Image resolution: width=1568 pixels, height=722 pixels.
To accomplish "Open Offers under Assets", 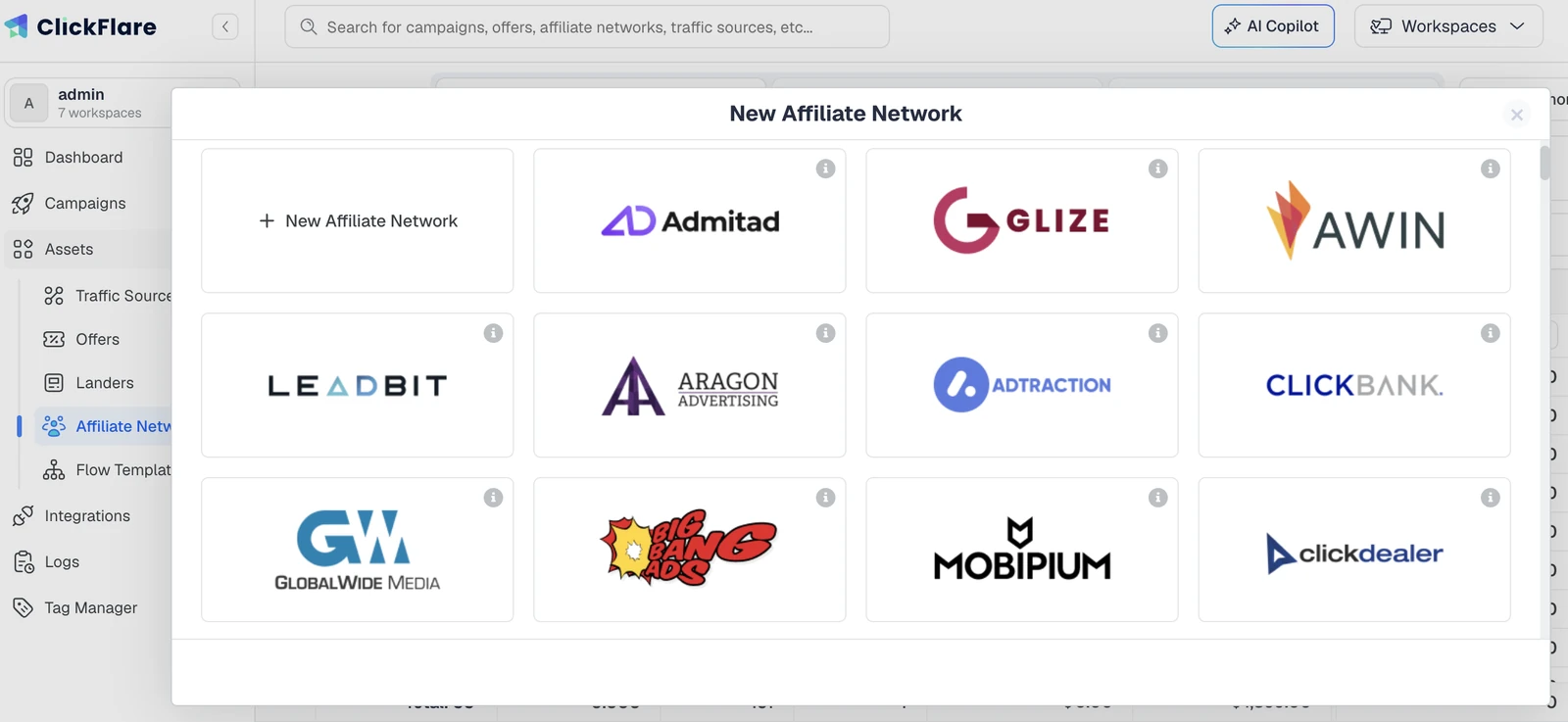I will (x=104, y=339).
